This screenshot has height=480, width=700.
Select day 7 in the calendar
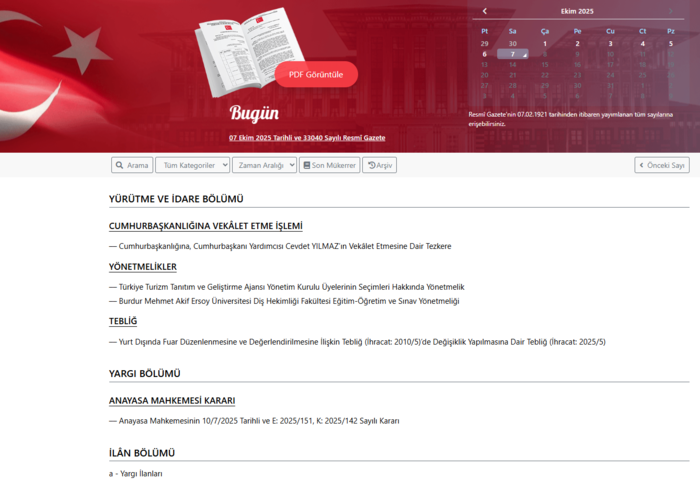point(512,54)
